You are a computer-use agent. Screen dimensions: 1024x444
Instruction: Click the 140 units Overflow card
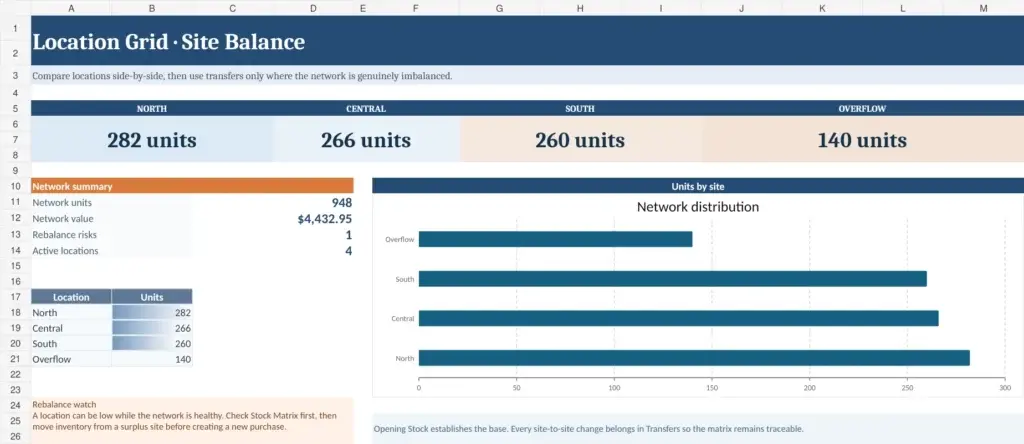coord(862,140)
